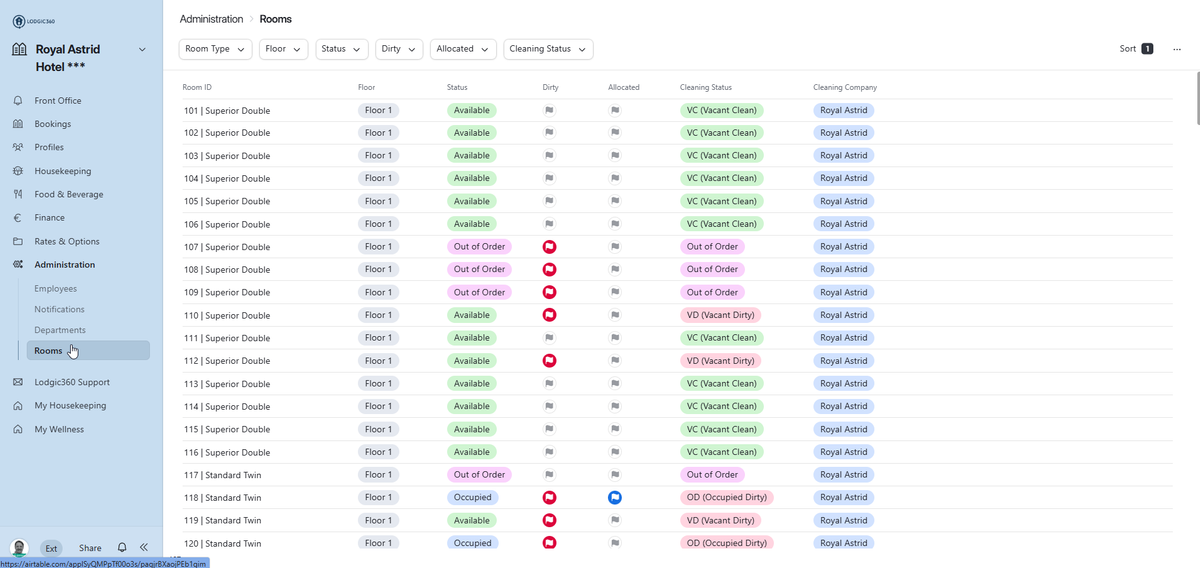The width and height of the screenshot is (1200, 568).
Task: Click row "113 | Superior Double"
Action: (x=677, y=384)
